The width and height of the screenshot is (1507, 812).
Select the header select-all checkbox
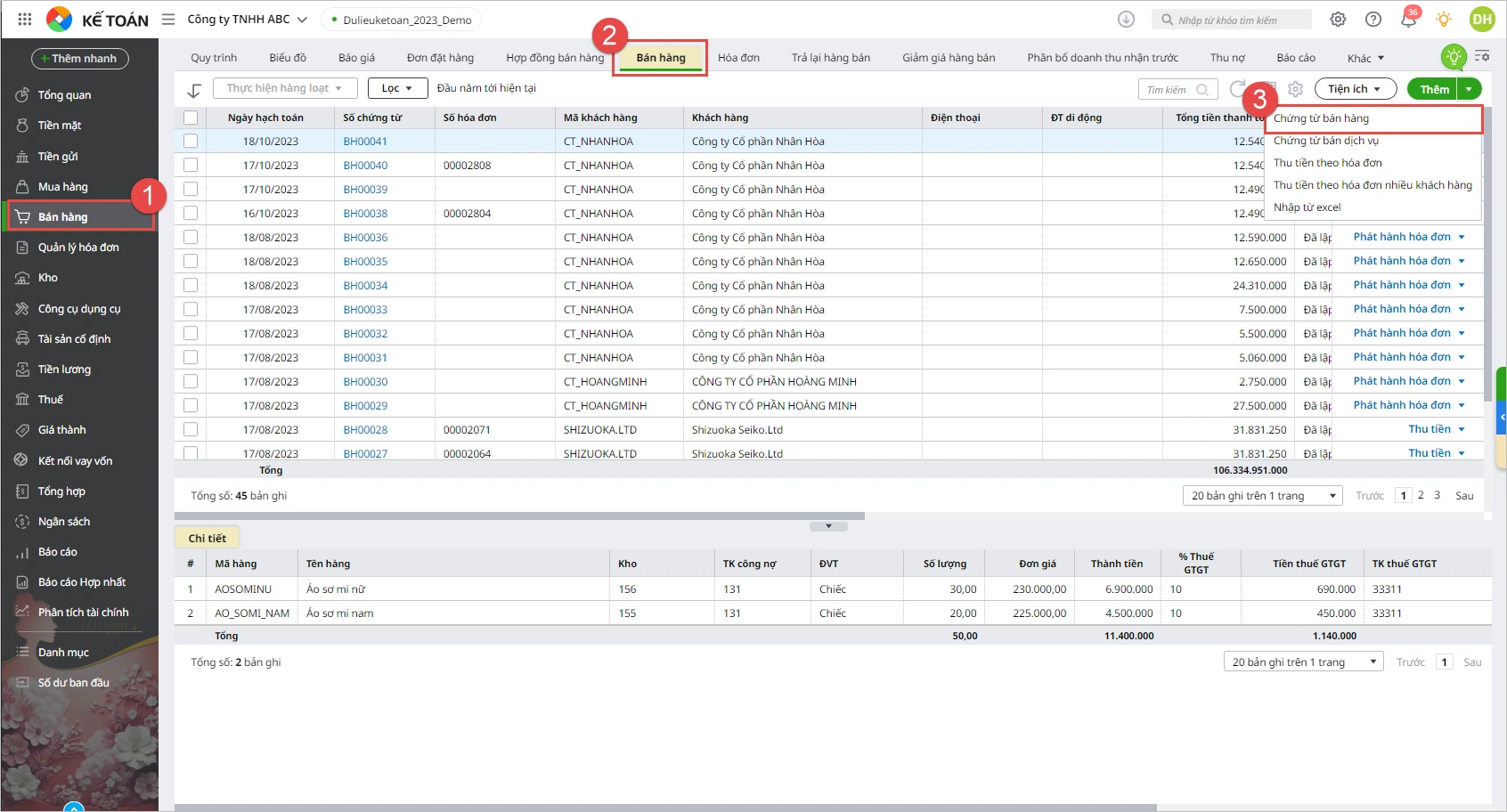pos(191,118)
